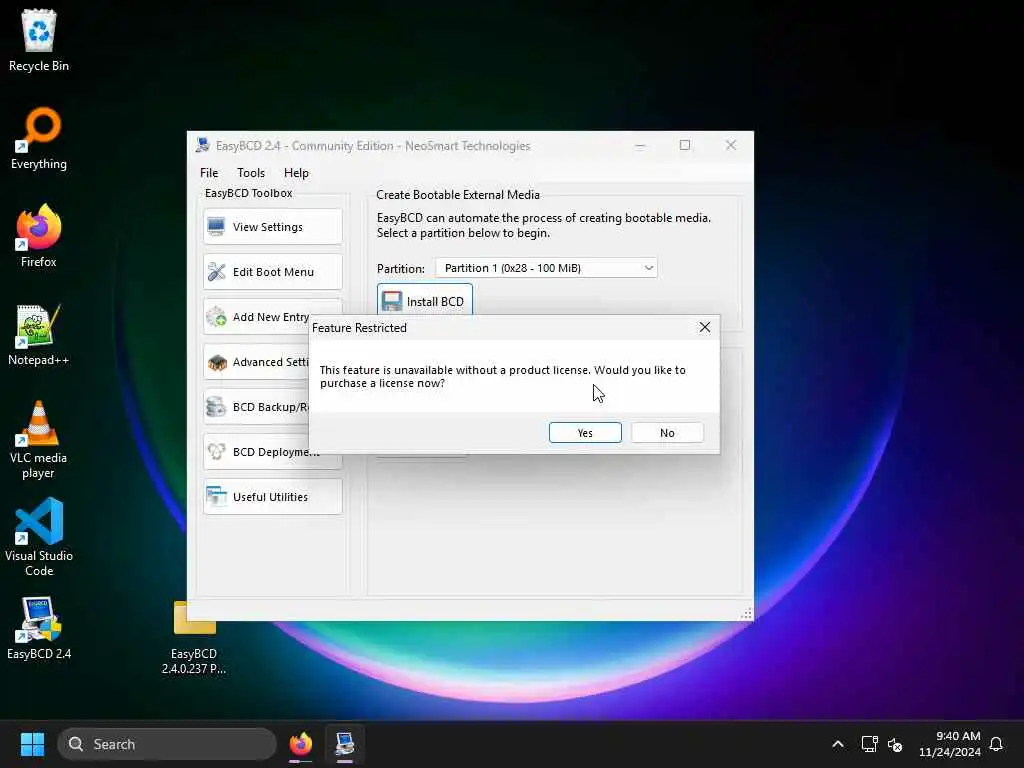Click the Firefox taskbar icon

tap(300, 744)
